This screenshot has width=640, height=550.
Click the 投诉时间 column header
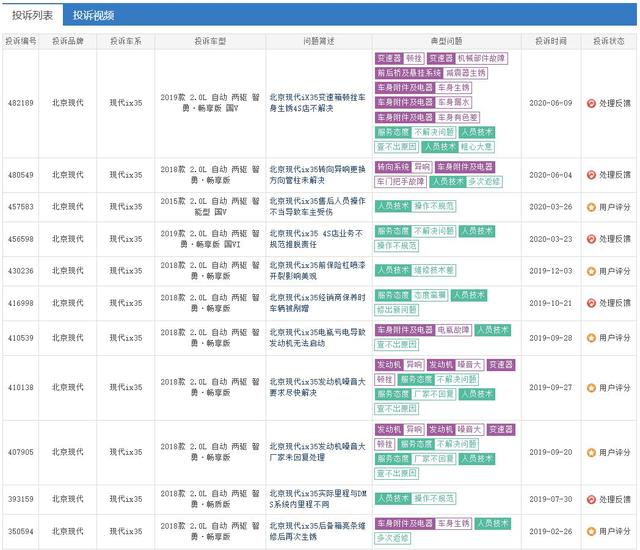point(551,41)
